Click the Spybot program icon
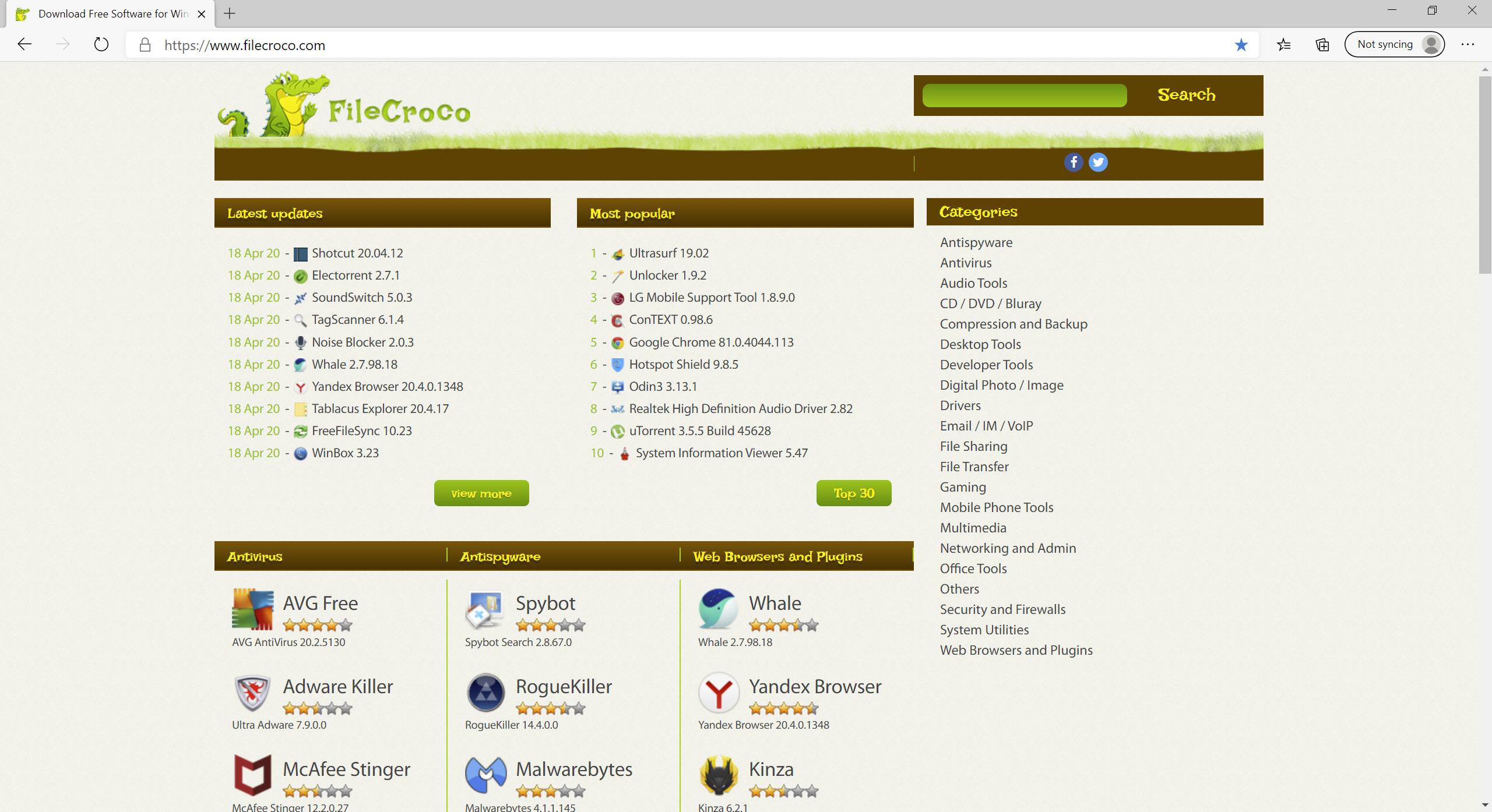The width and height of the screenshot is (1492, 812). point(485,609)
